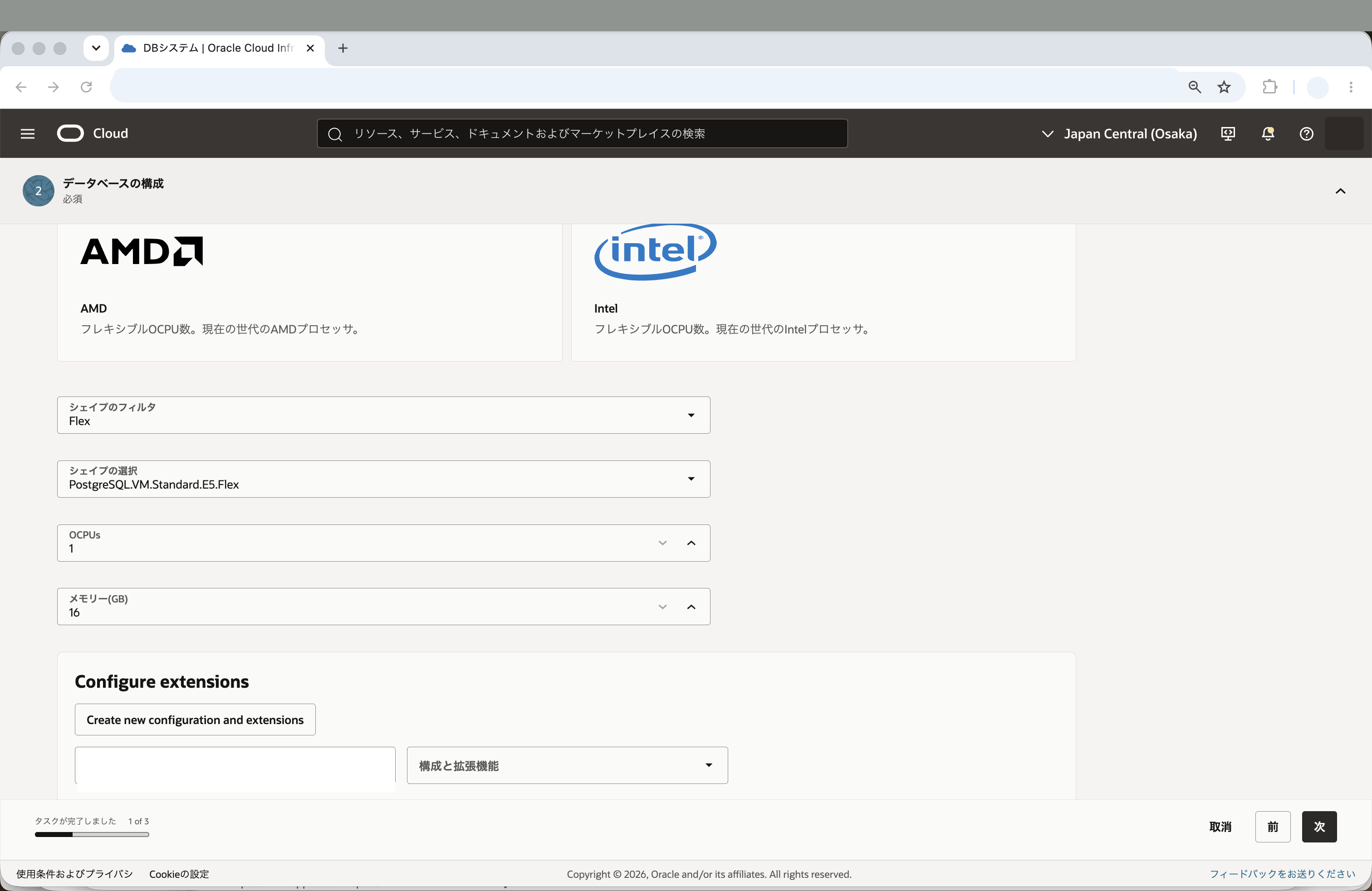Image resolution: width=1372 pixels, height=891 pixels.
Task: Open Chrome three-dot menu
Action: click(x=1351, y=87)
